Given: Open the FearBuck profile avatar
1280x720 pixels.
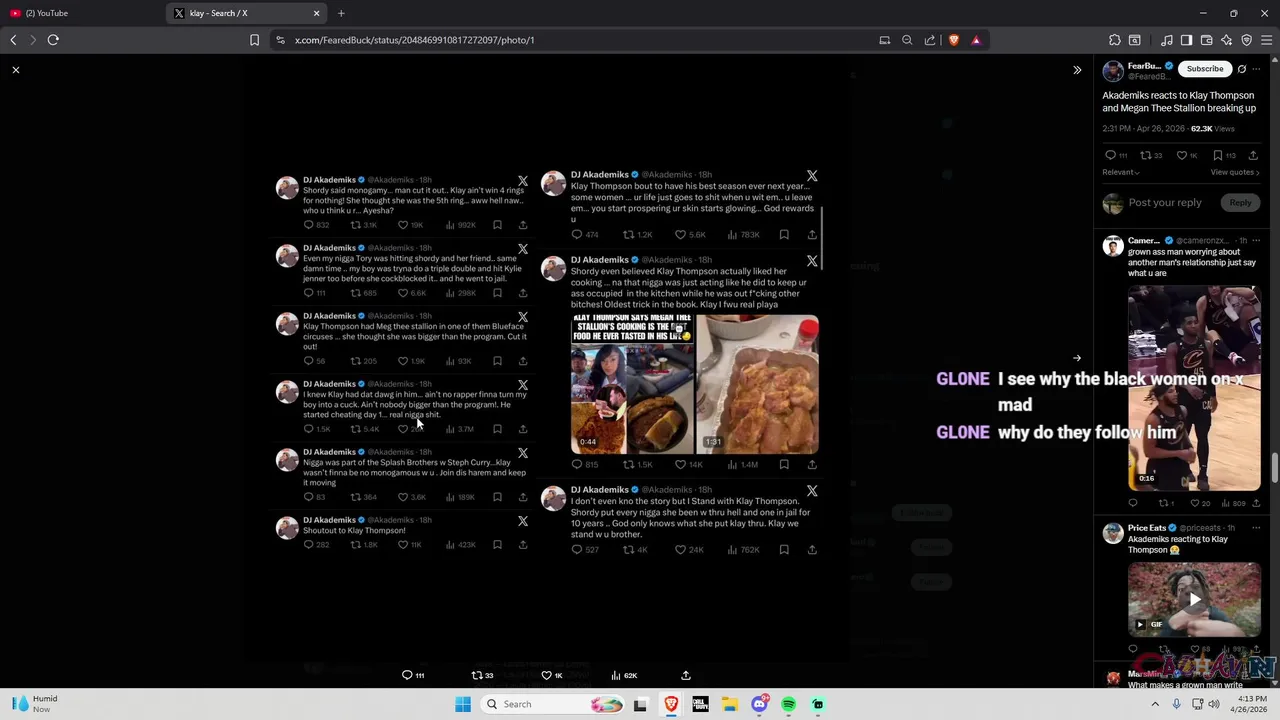Looking at the screenshot, I should click(1113, 71).
